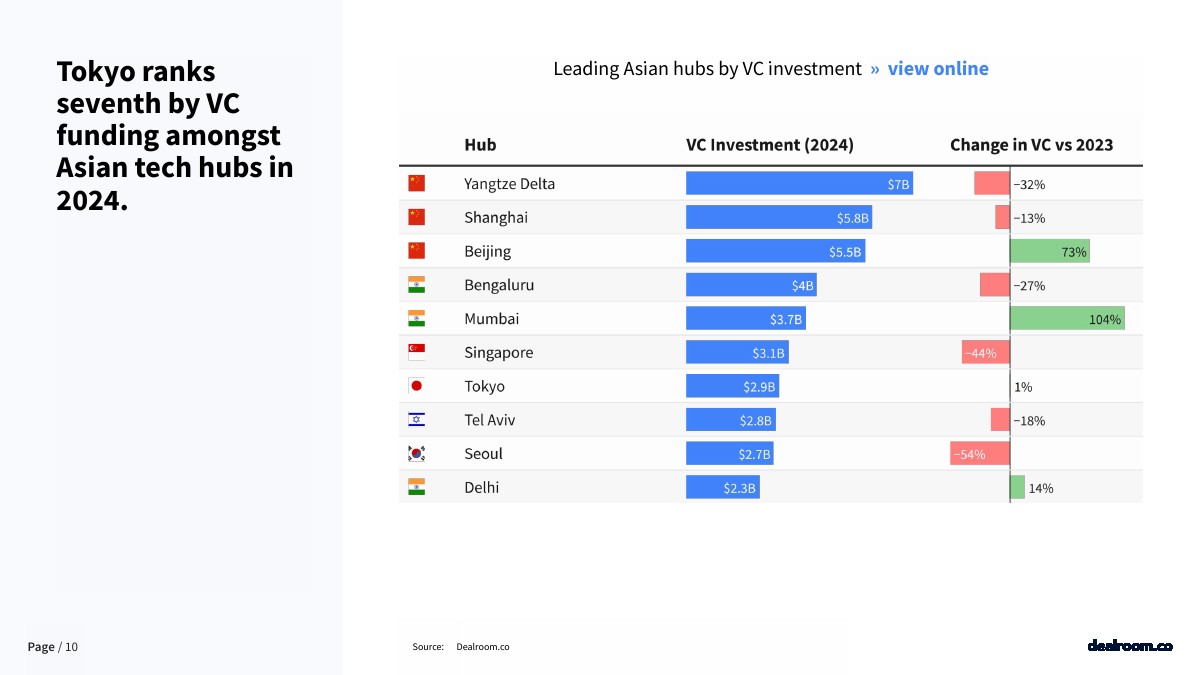Image resolution: width=1200 pixels, height=675 pixels.
Task: Click the Seoul South Korea flag icon
Action: [417, 453]
